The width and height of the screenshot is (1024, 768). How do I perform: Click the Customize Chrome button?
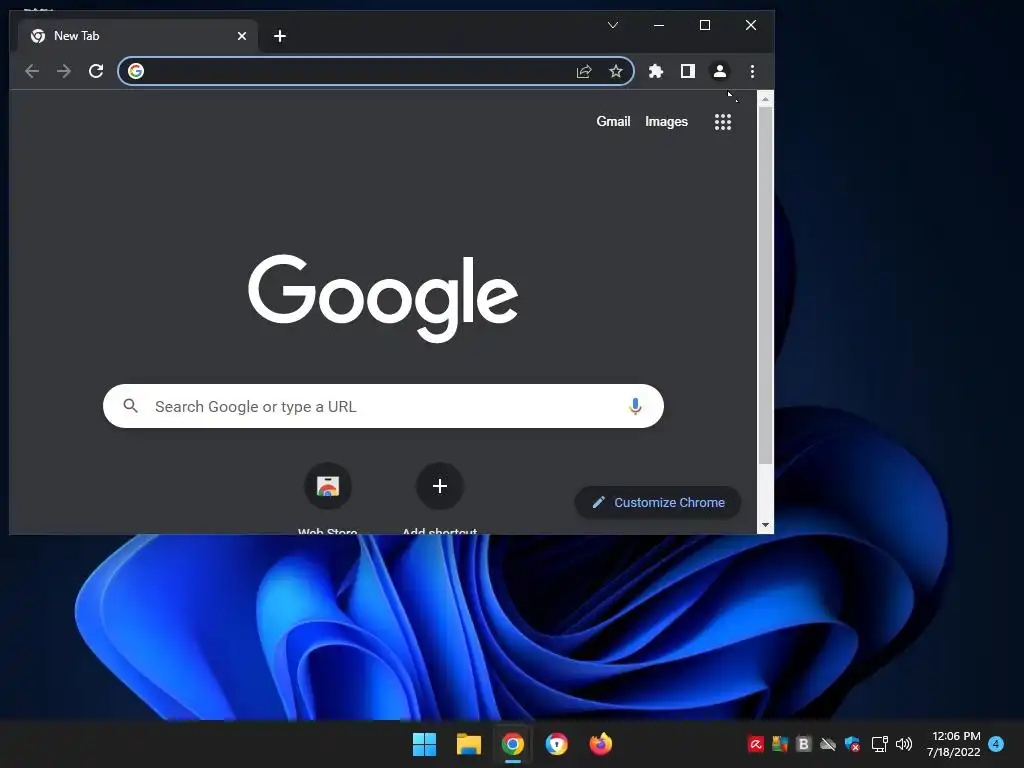(658, 502)
